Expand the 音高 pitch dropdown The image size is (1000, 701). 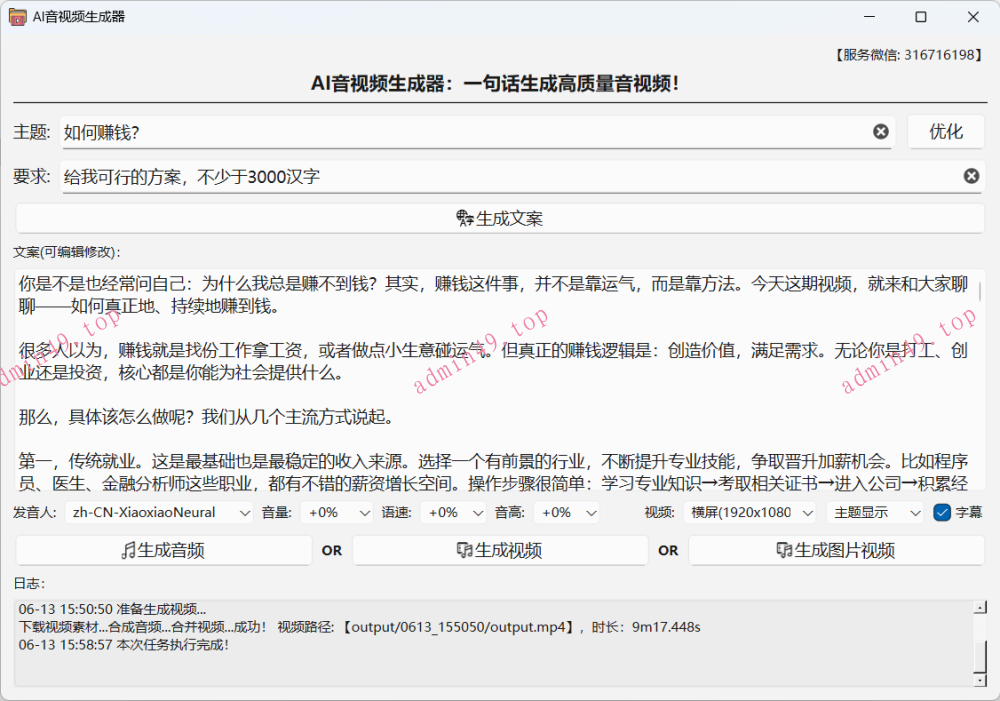(x=566, y=513)
